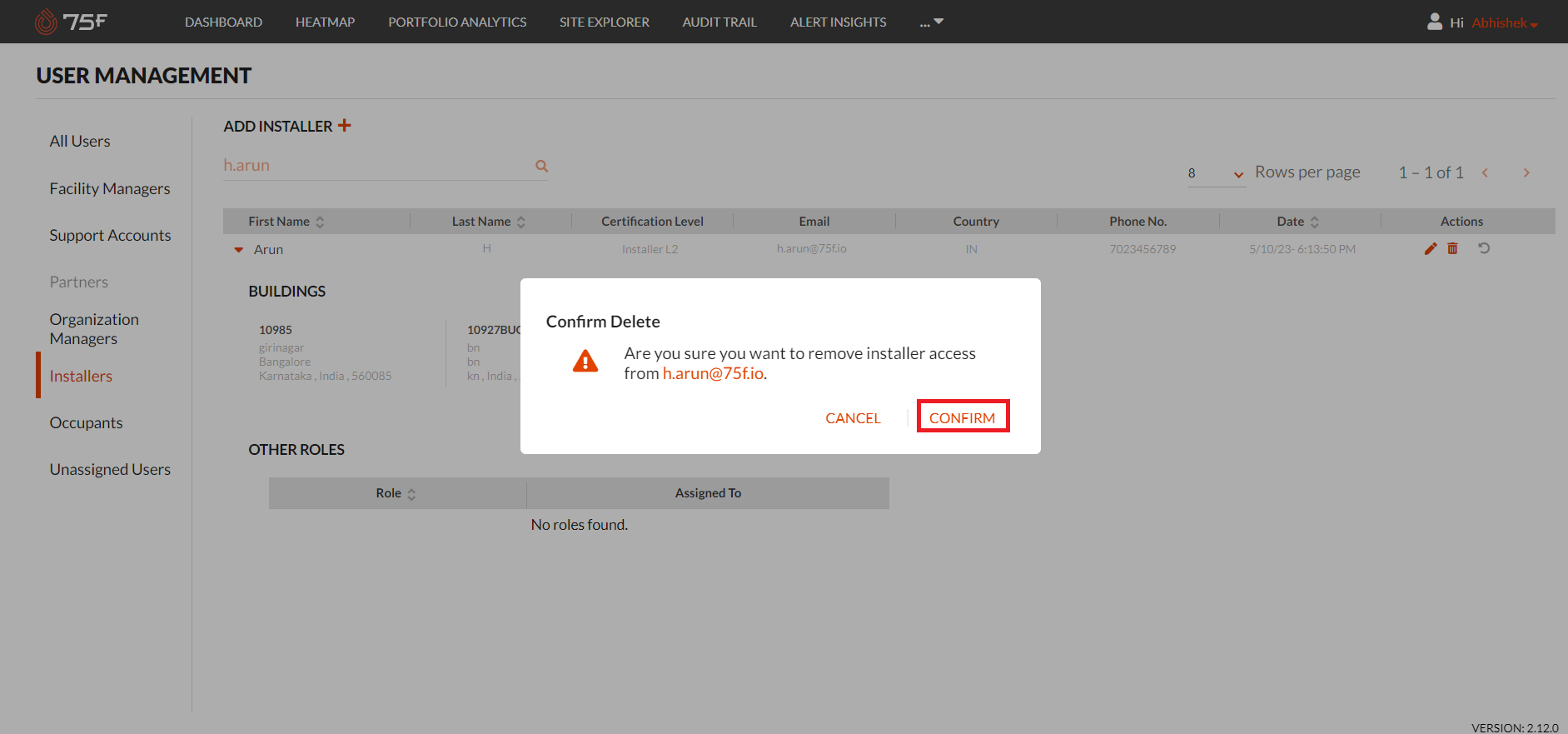
Task: Open Portfolio Analytics
Action: [x=457, y=22]
